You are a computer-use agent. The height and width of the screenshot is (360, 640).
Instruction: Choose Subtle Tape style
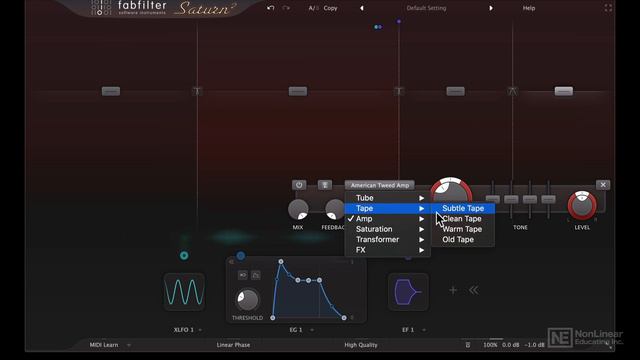tap(463, 209)
